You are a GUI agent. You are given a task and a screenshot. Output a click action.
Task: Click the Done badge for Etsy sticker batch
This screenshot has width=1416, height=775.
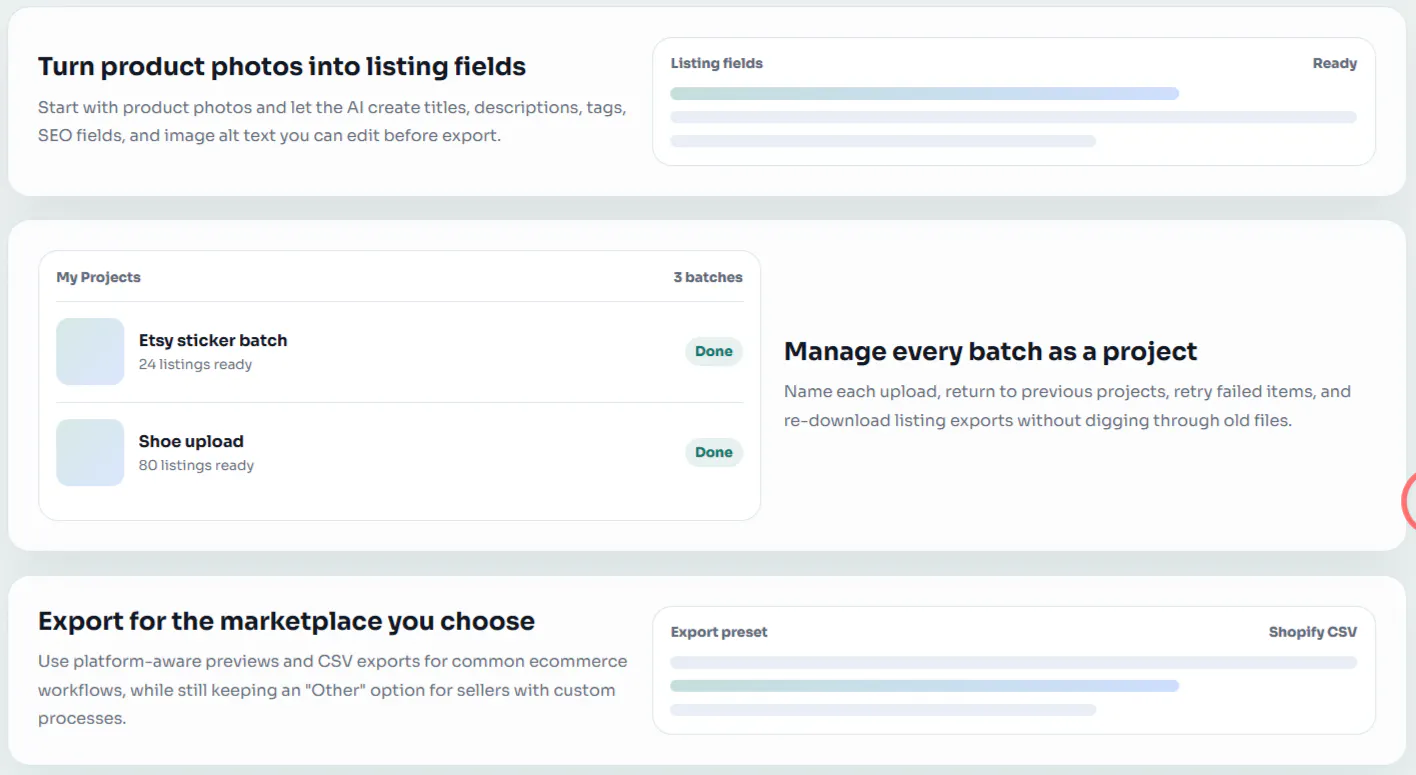pyautogui.click(x=714, y=352)
